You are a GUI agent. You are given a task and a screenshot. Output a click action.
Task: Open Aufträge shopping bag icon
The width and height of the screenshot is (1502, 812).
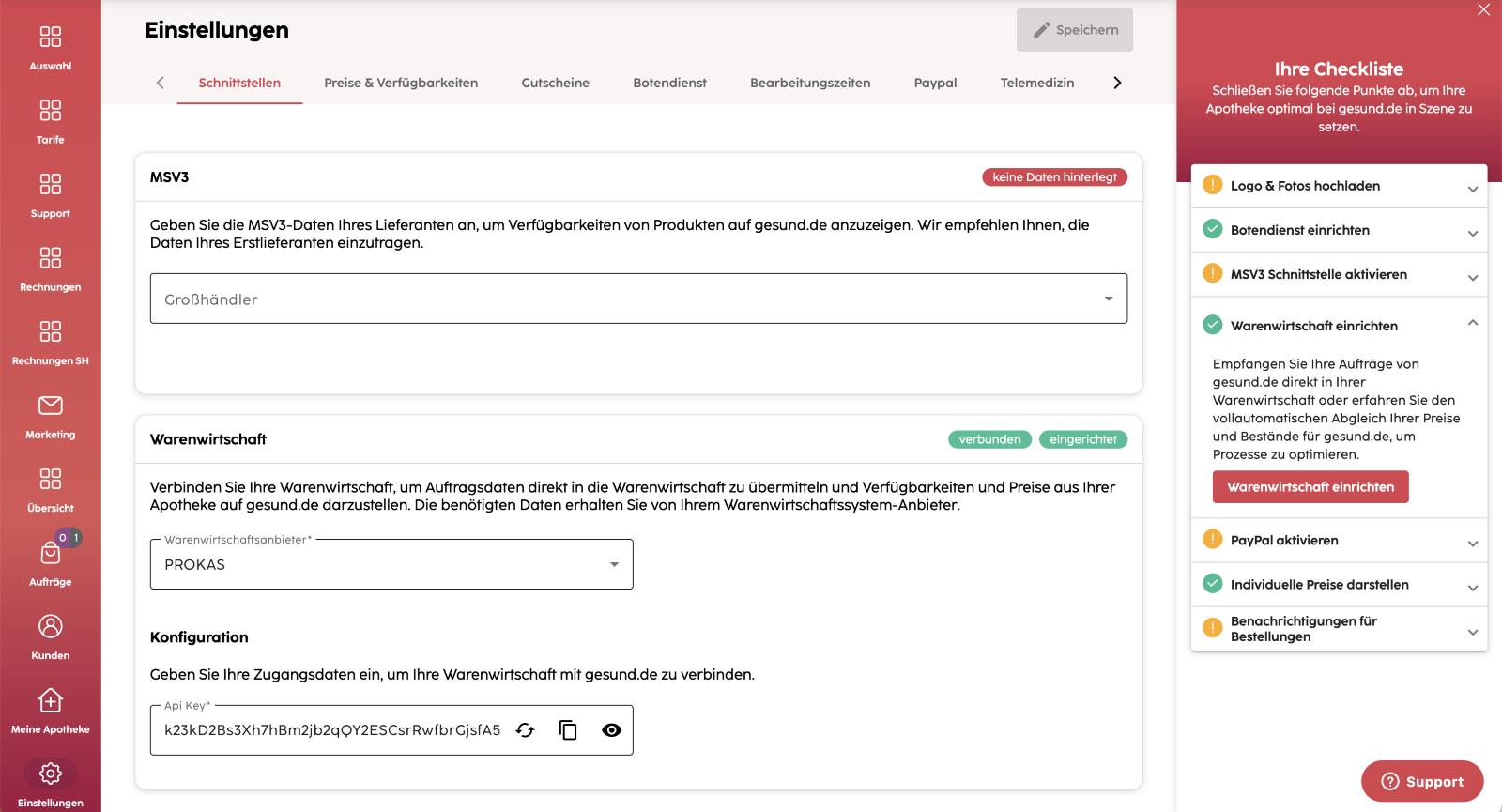tap(51, 554)
